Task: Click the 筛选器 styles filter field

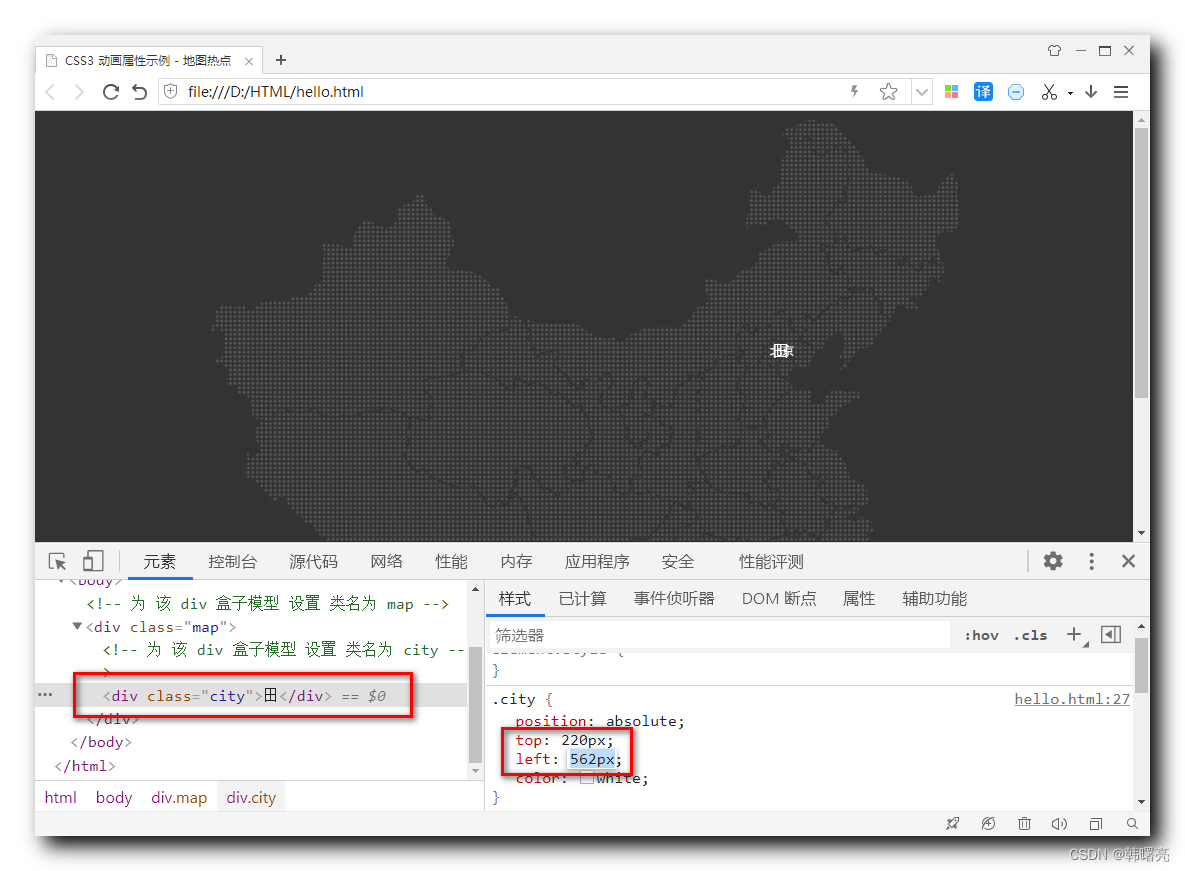Action: pyautogui.click(x=719, y=635)
